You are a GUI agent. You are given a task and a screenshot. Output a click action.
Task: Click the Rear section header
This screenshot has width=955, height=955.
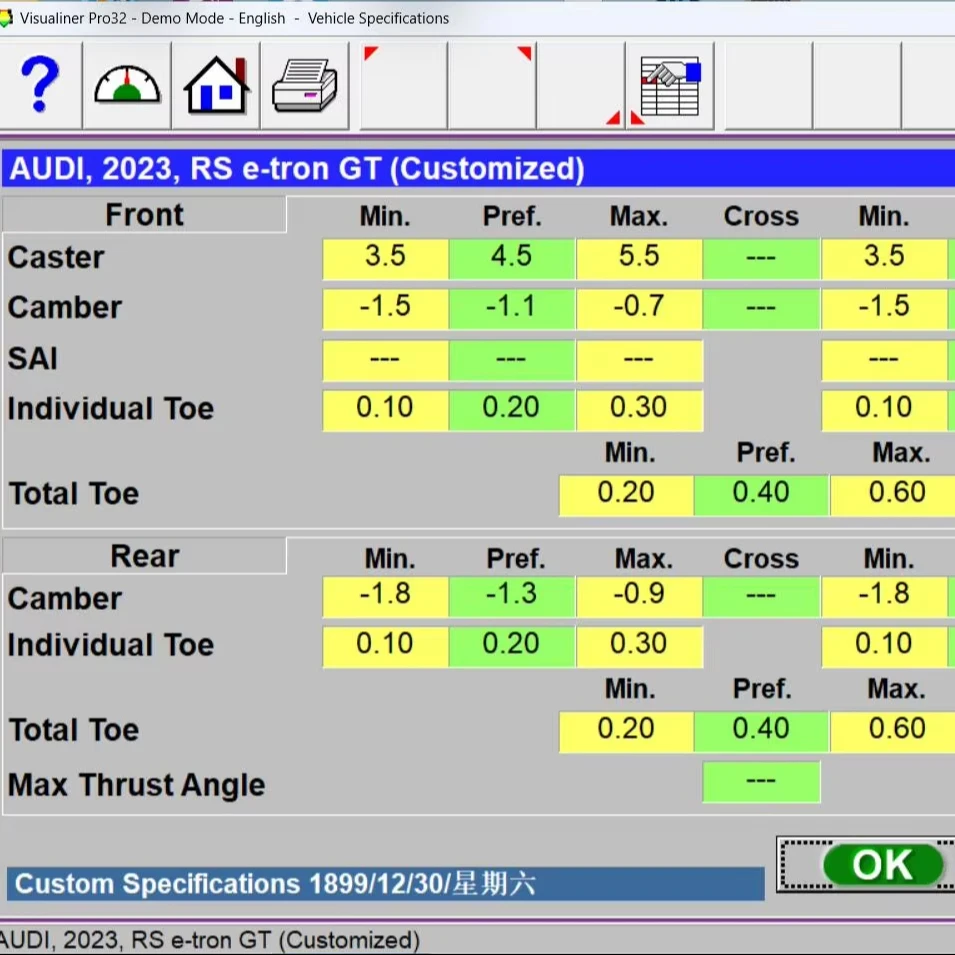click(x=145, y=555)
